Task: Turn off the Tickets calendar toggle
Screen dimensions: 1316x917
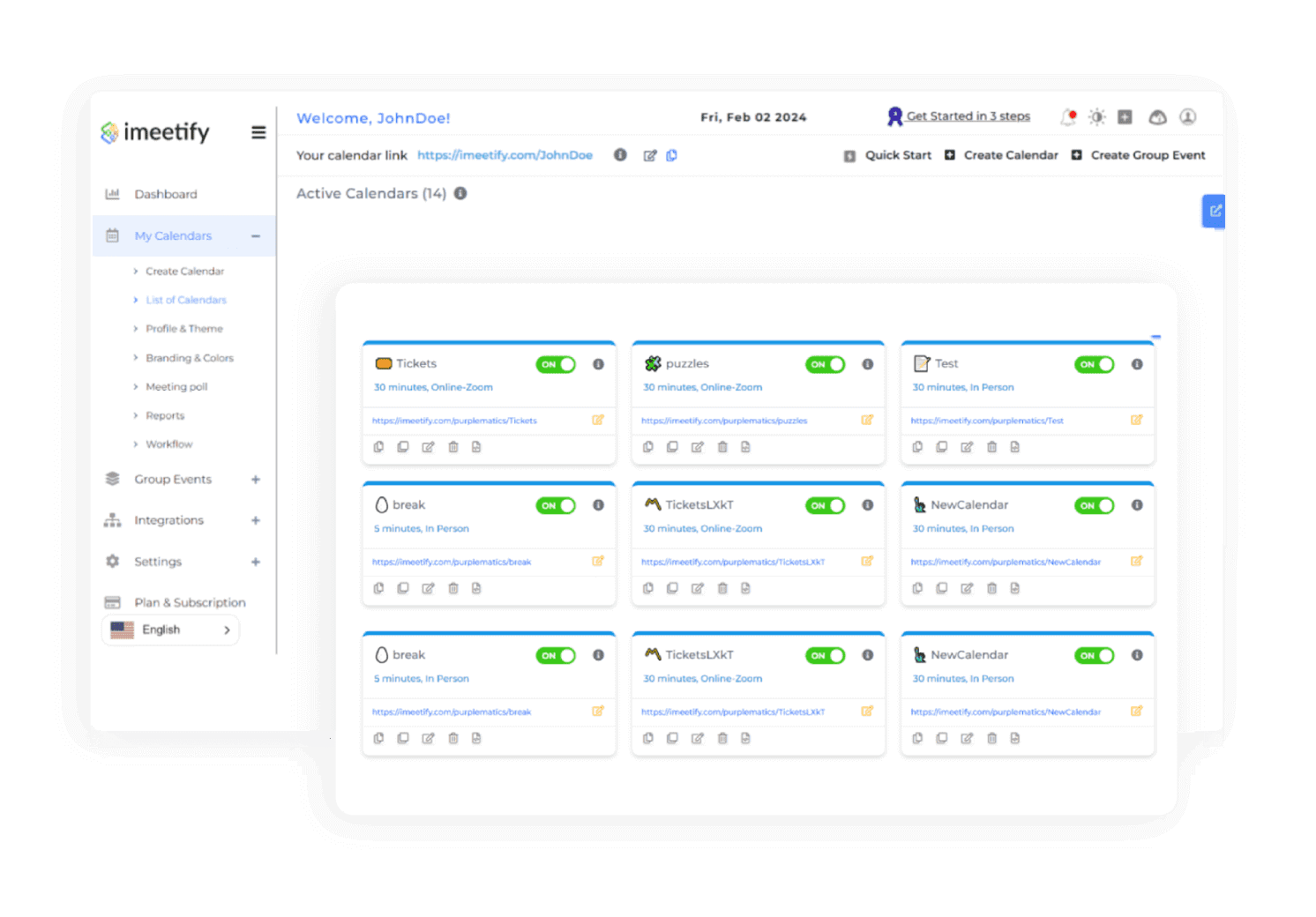Action: tap(556, 364)
